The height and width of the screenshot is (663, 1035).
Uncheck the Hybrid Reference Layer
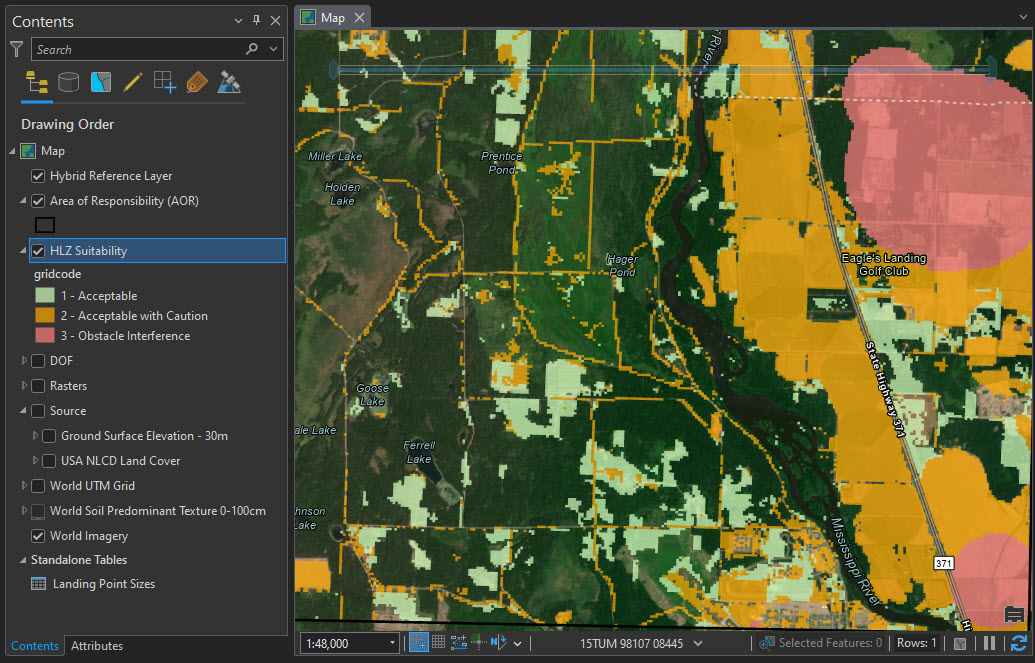coord(37,175)
